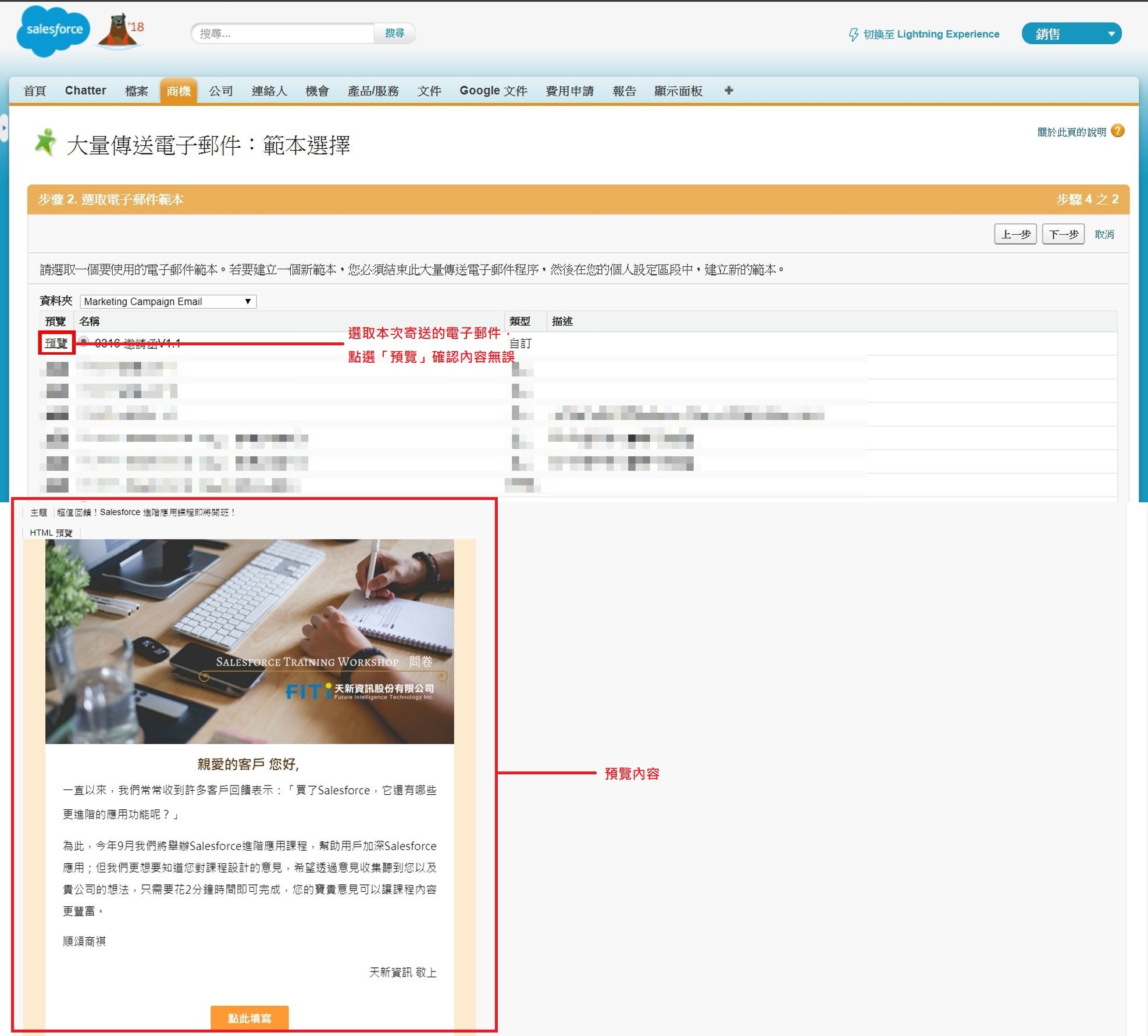Viewport: 1148px width, 1036px height.
Task: Select the second template's radio button in the list
Action: tap(83, 369)
